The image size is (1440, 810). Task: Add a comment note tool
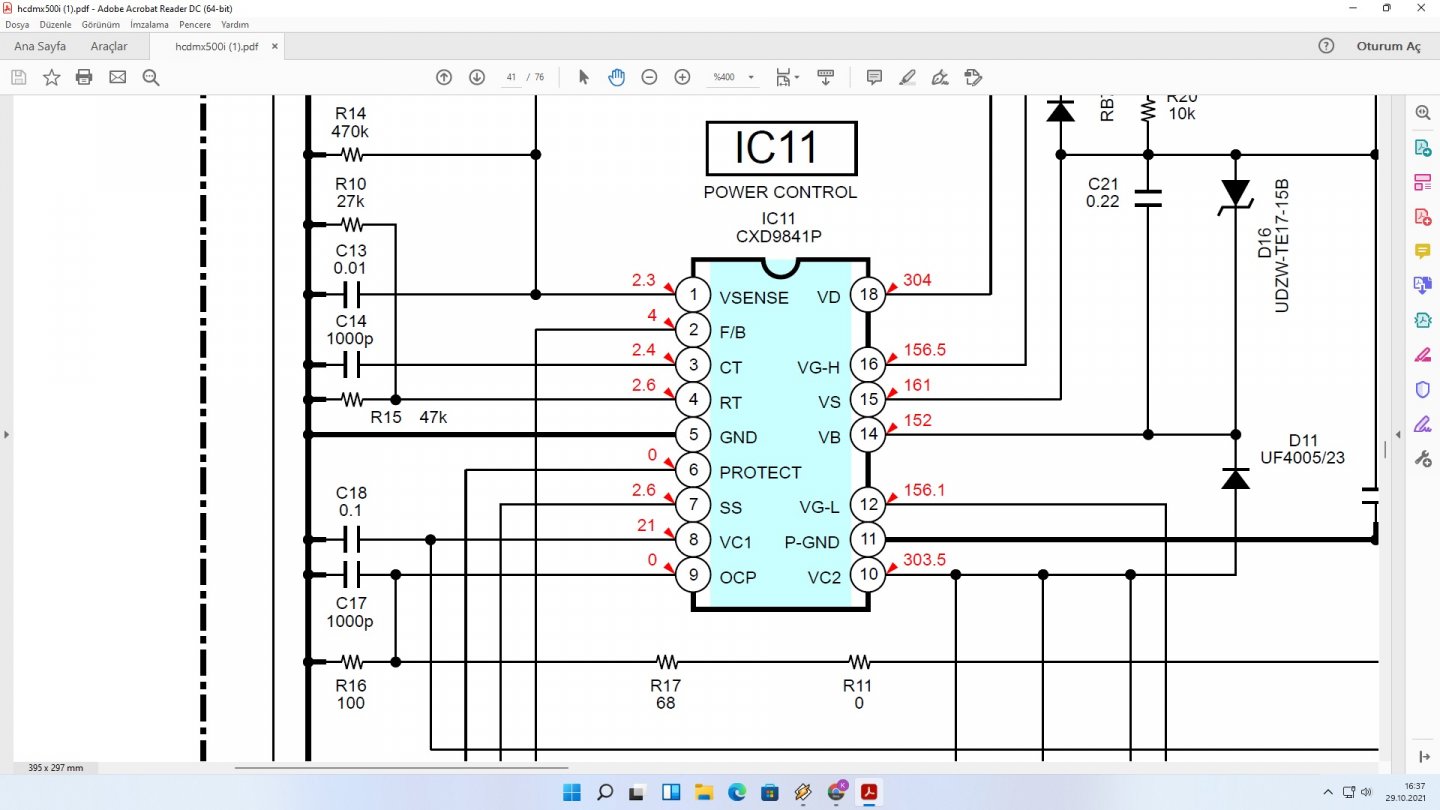click(874, 77)
